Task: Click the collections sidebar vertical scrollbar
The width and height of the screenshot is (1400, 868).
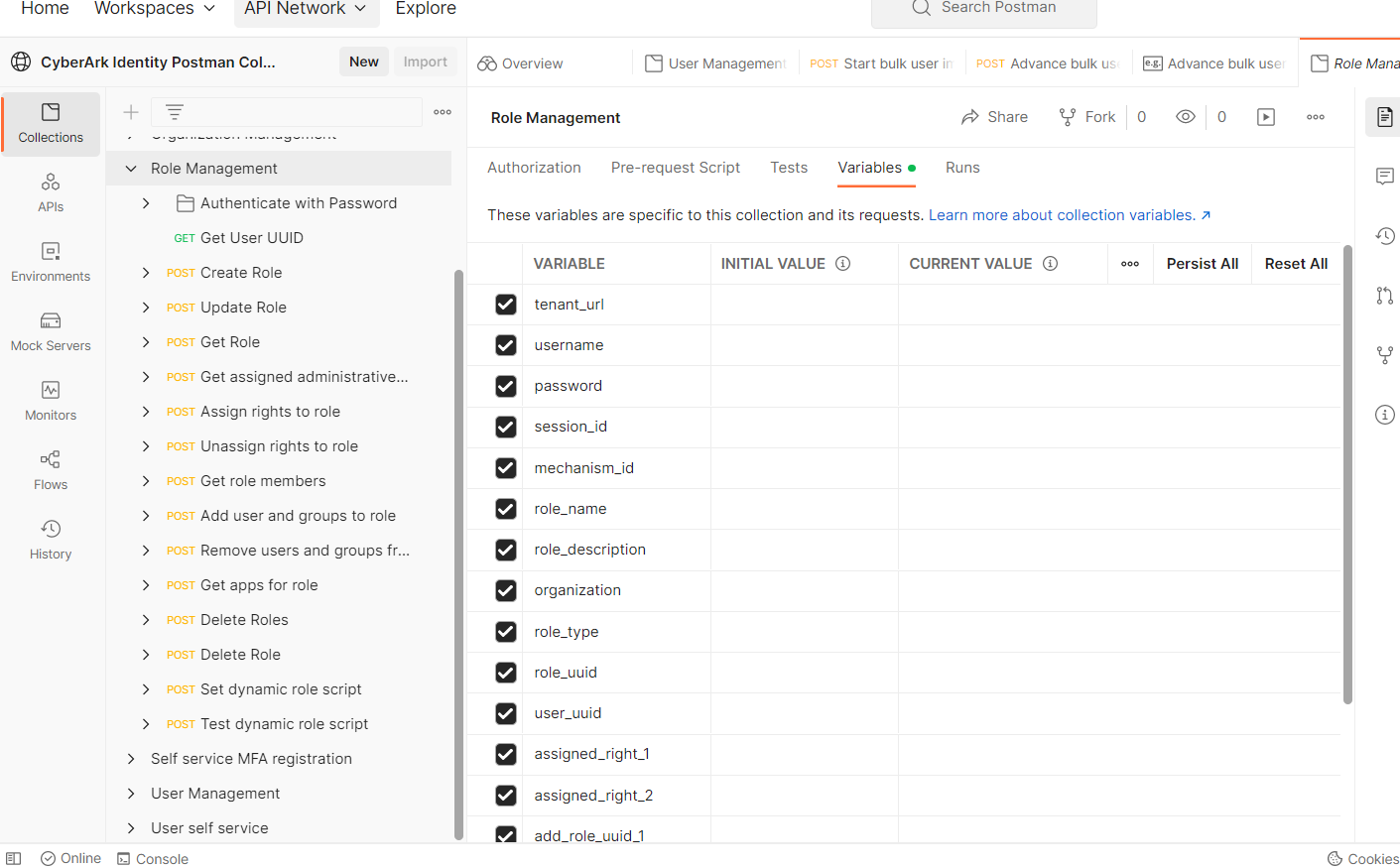Action: pyautogui.click(x=458, y=554)
